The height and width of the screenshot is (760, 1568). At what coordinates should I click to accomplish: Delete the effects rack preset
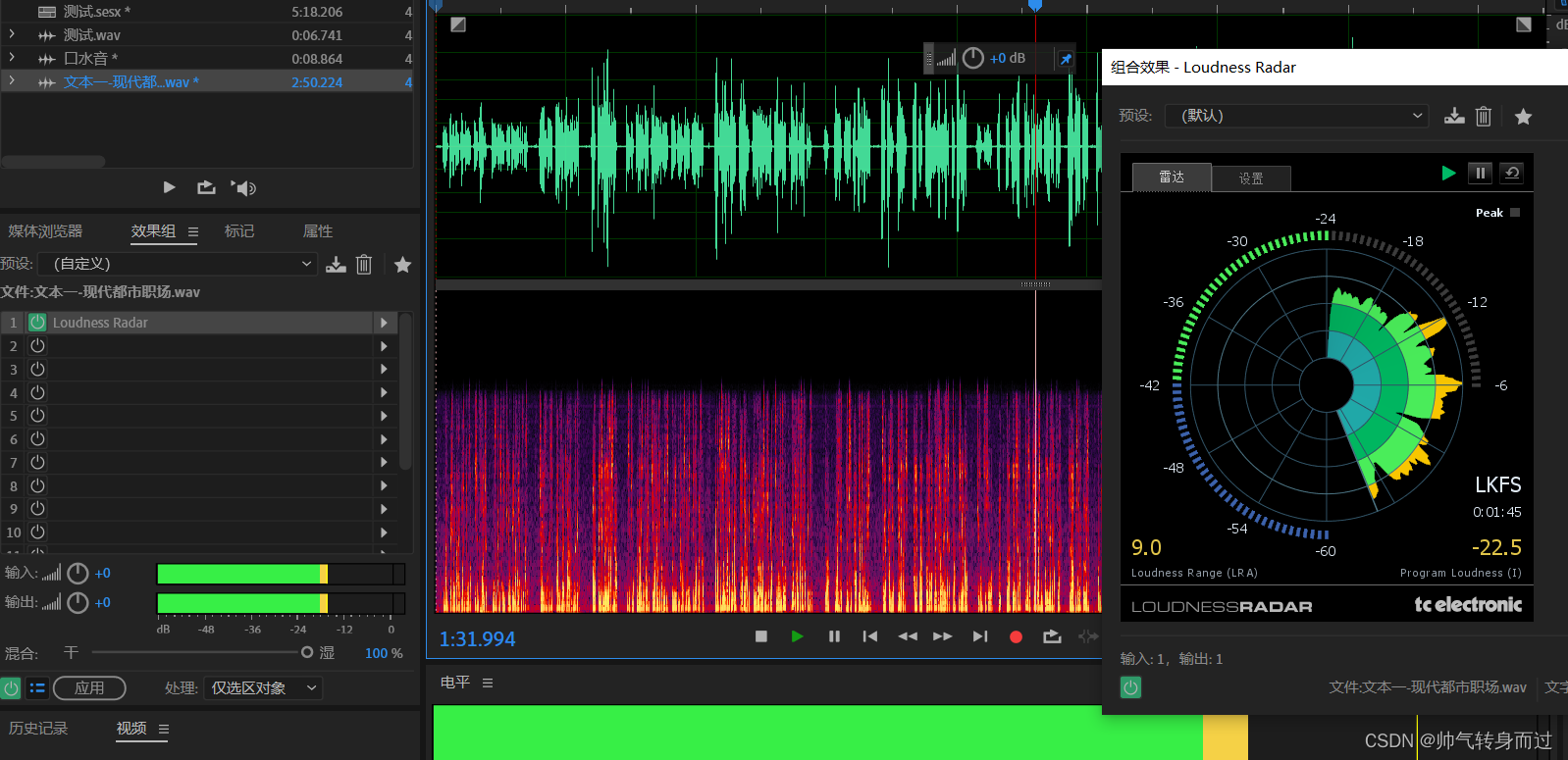pyautogui.click(x=364, y=264)
